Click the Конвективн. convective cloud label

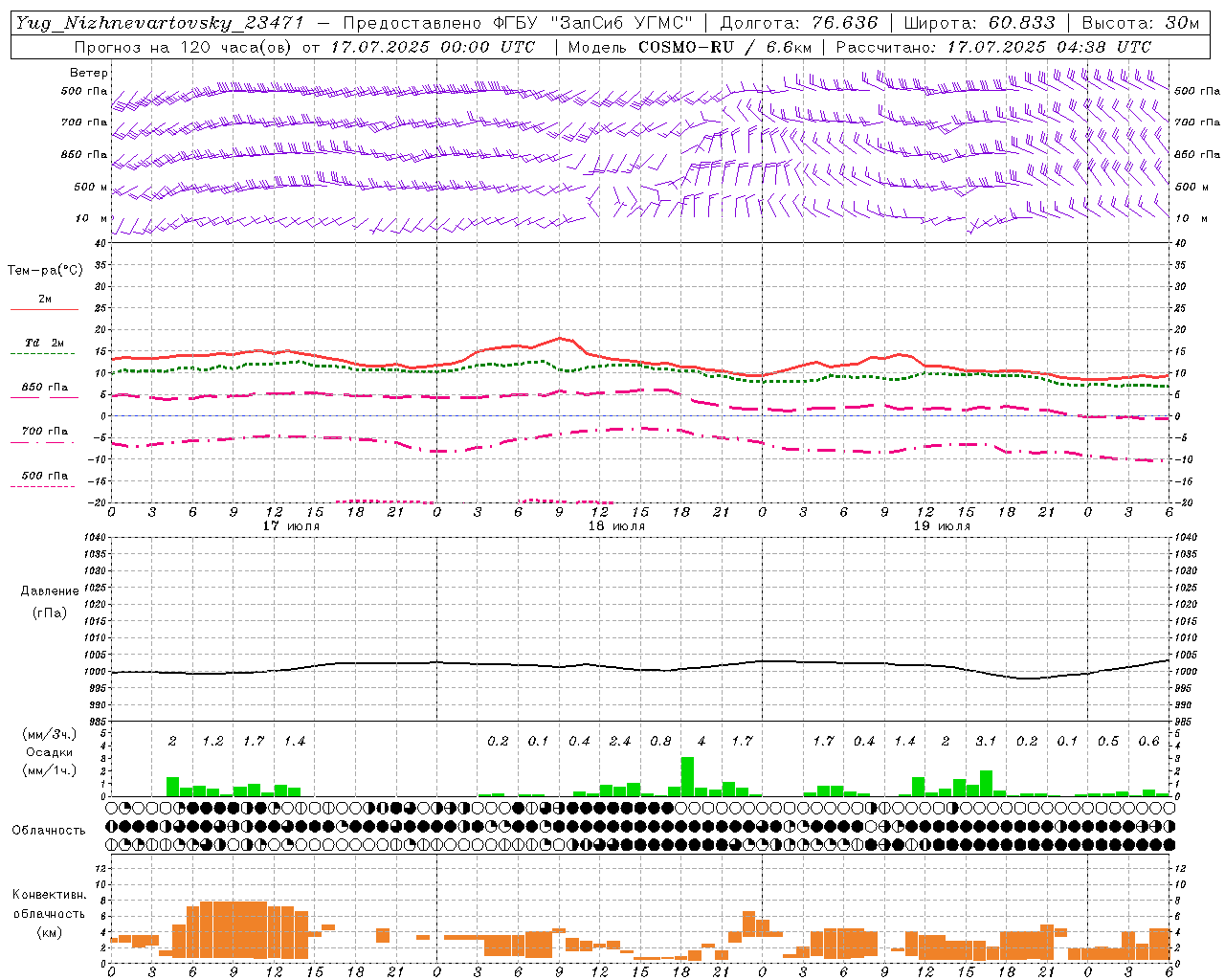[49, 895]
